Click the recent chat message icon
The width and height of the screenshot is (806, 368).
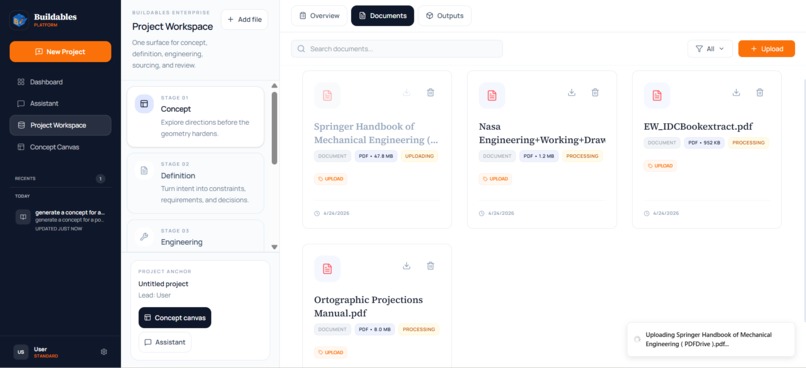coord(23,217)
